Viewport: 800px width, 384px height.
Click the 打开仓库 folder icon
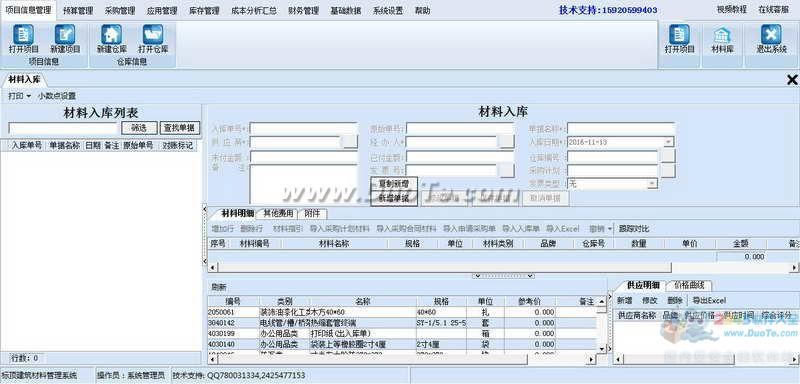click(x=153, y=35)
